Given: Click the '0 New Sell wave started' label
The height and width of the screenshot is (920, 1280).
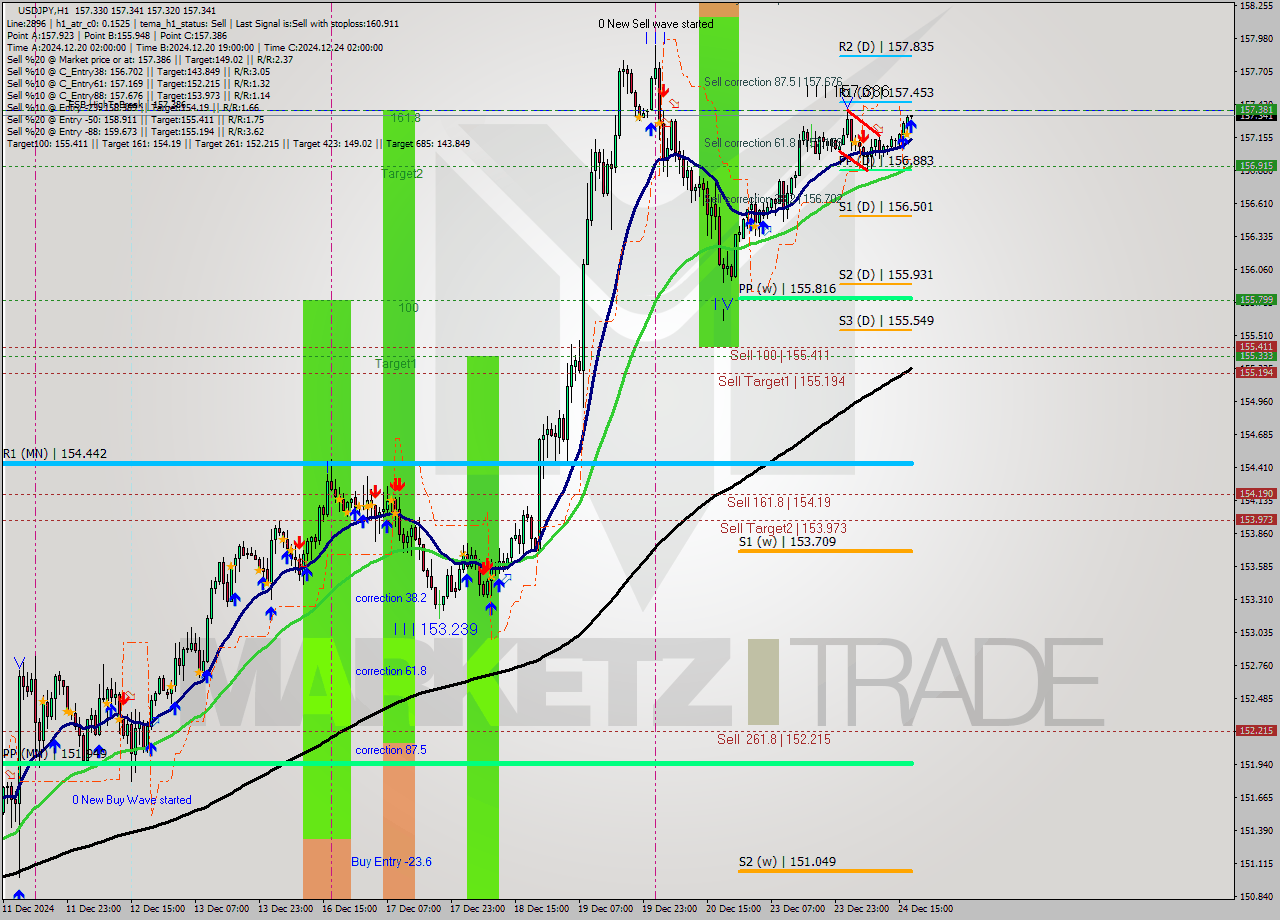Looking at the screenshot, I should pyautogui.click(x=656, y=24).
